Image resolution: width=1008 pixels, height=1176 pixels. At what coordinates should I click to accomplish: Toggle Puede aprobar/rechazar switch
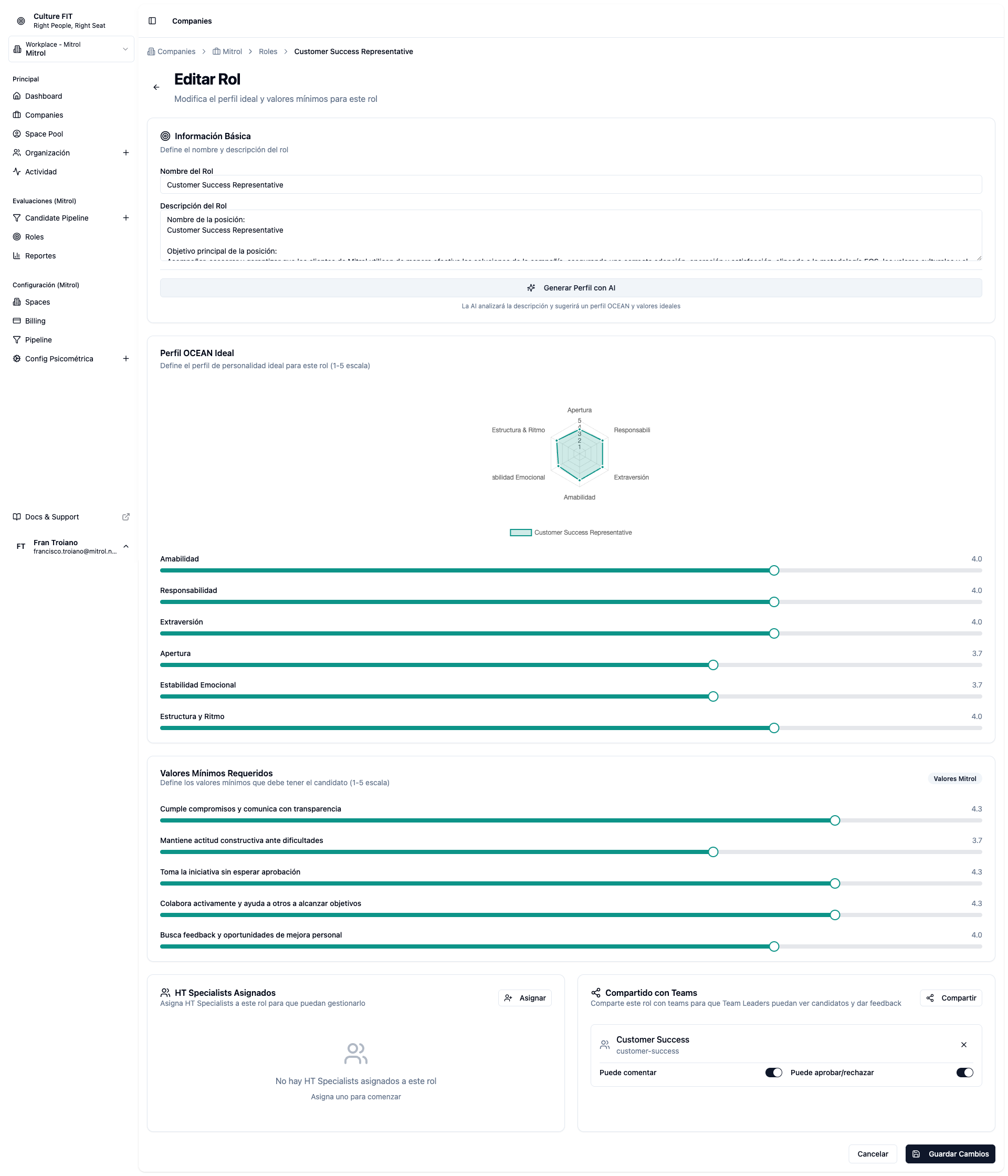[x=964, y=1072]
